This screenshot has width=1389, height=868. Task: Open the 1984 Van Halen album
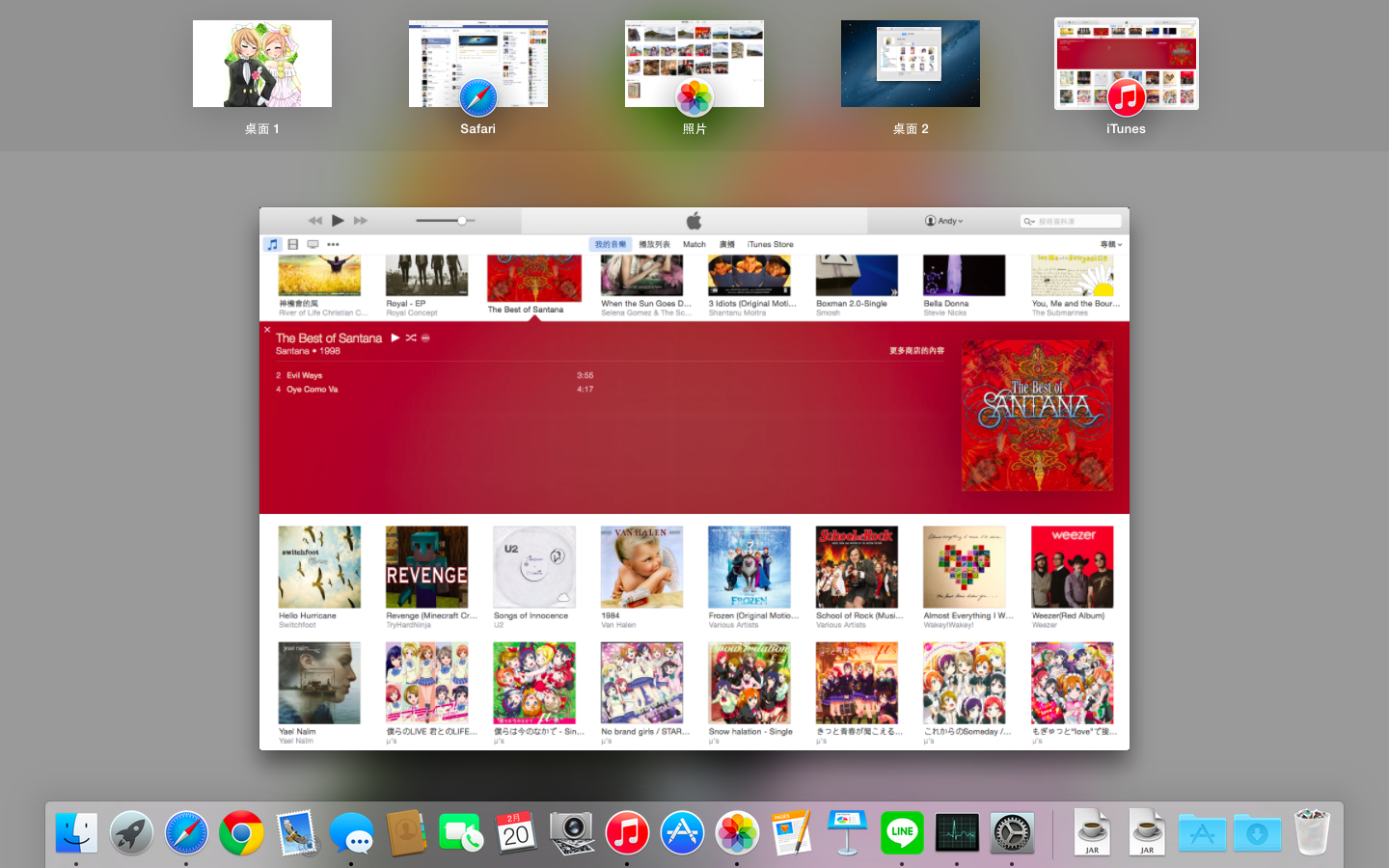pos(641,567)
